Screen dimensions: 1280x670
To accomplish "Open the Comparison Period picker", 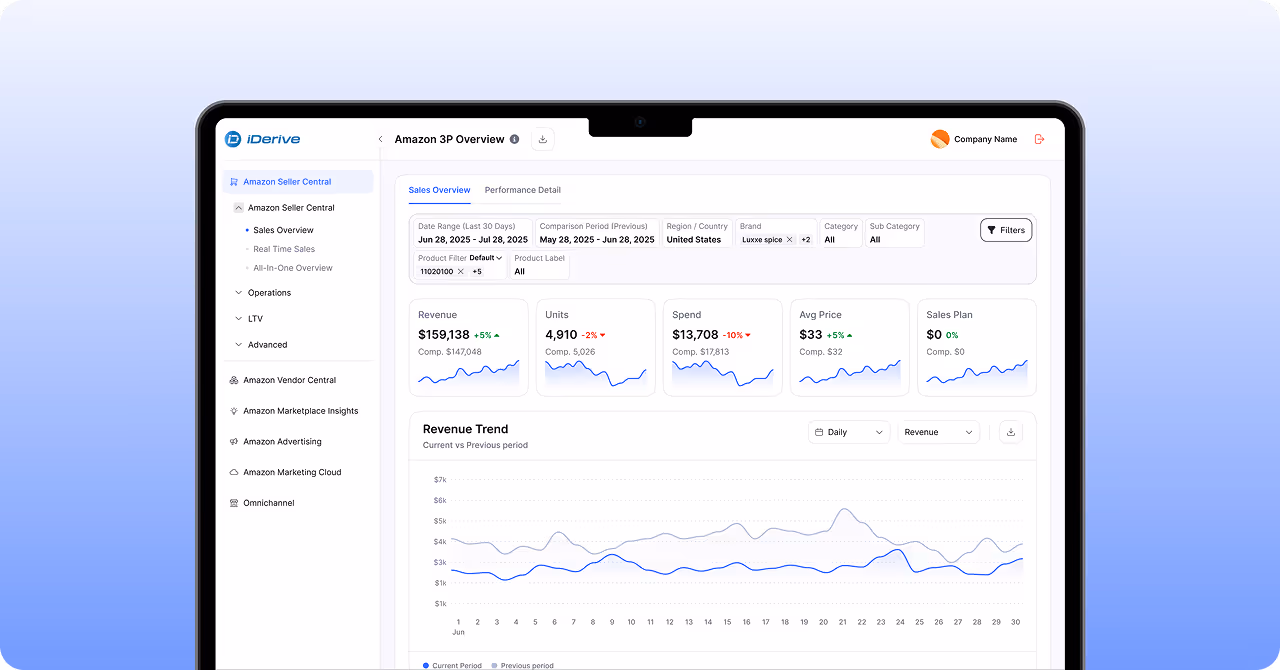I will 597,233.
